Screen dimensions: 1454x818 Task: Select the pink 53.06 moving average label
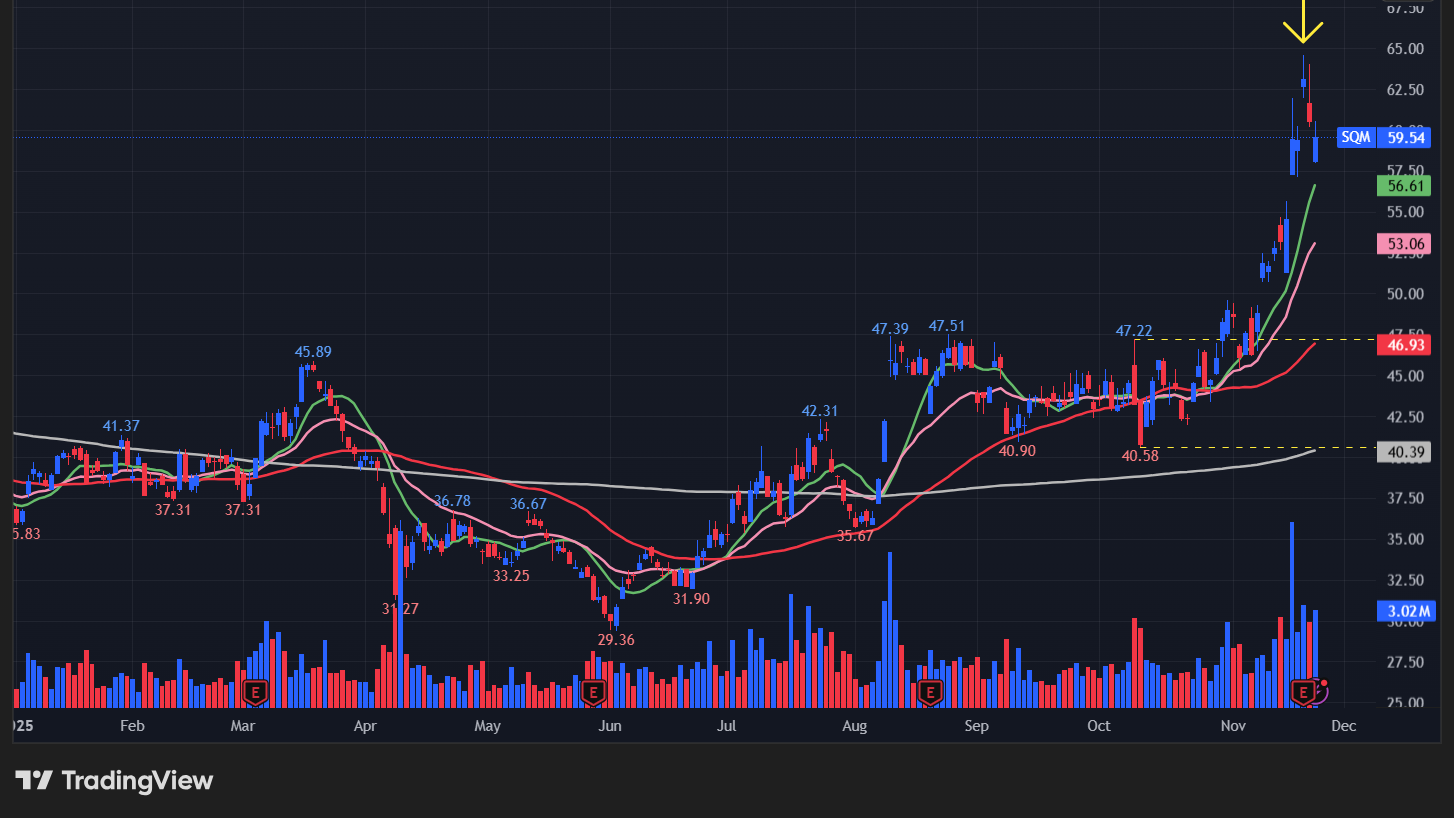1404,244
